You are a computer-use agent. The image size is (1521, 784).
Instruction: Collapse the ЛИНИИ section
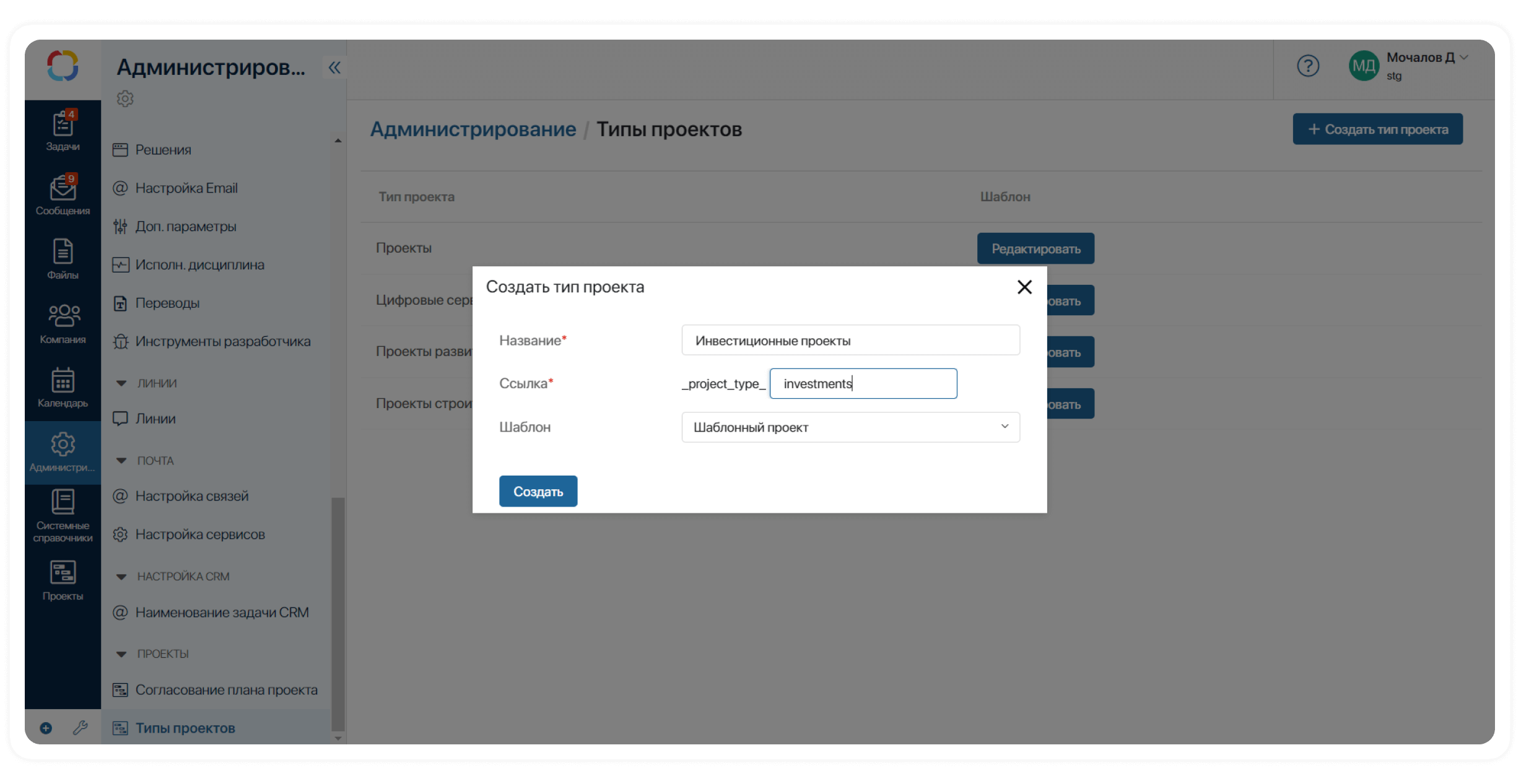pos(121,383)
